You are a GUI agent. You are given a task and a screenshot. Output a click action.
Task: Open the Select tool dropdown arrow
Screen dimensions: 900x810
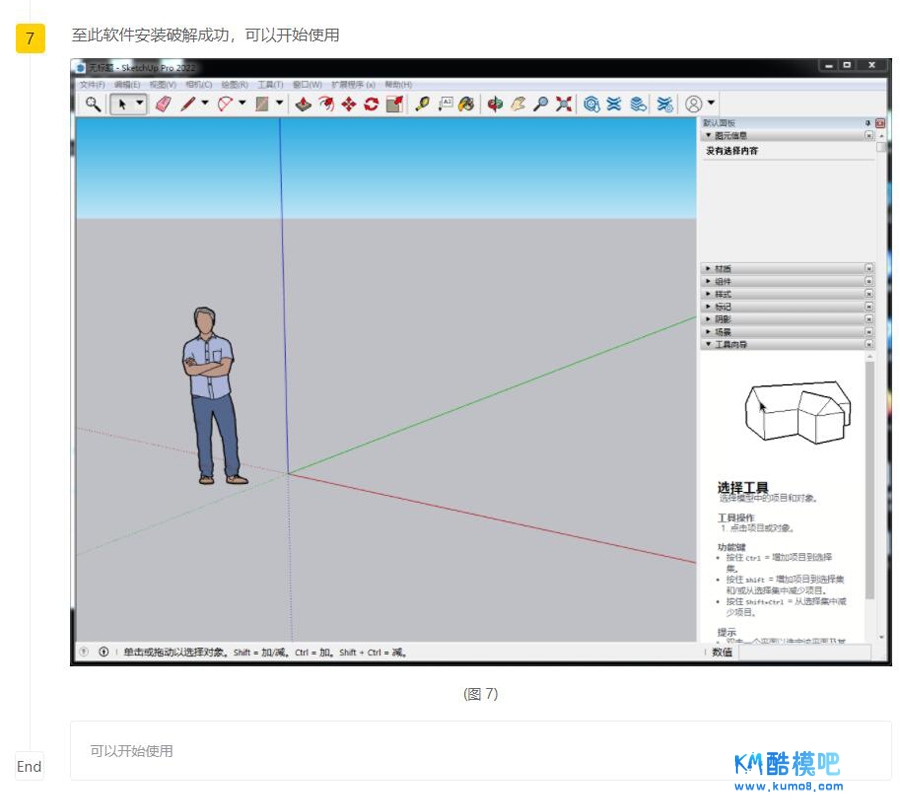pyautogui.click(x=139, y=103)
